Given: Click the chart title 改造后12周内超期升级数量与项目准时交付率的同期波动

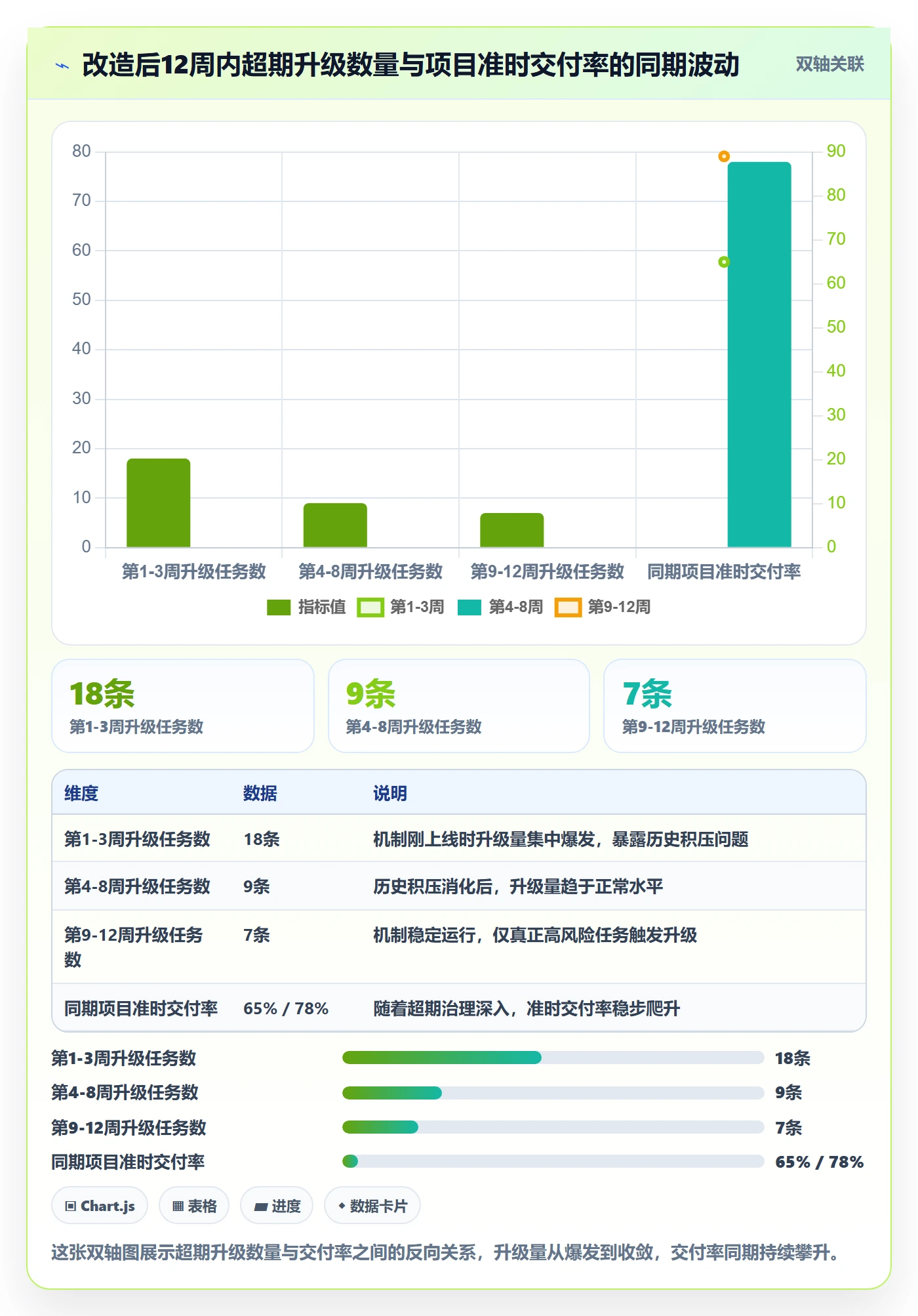Looking at the screenshot, I should pyautogui.click(x=410, y=65).
